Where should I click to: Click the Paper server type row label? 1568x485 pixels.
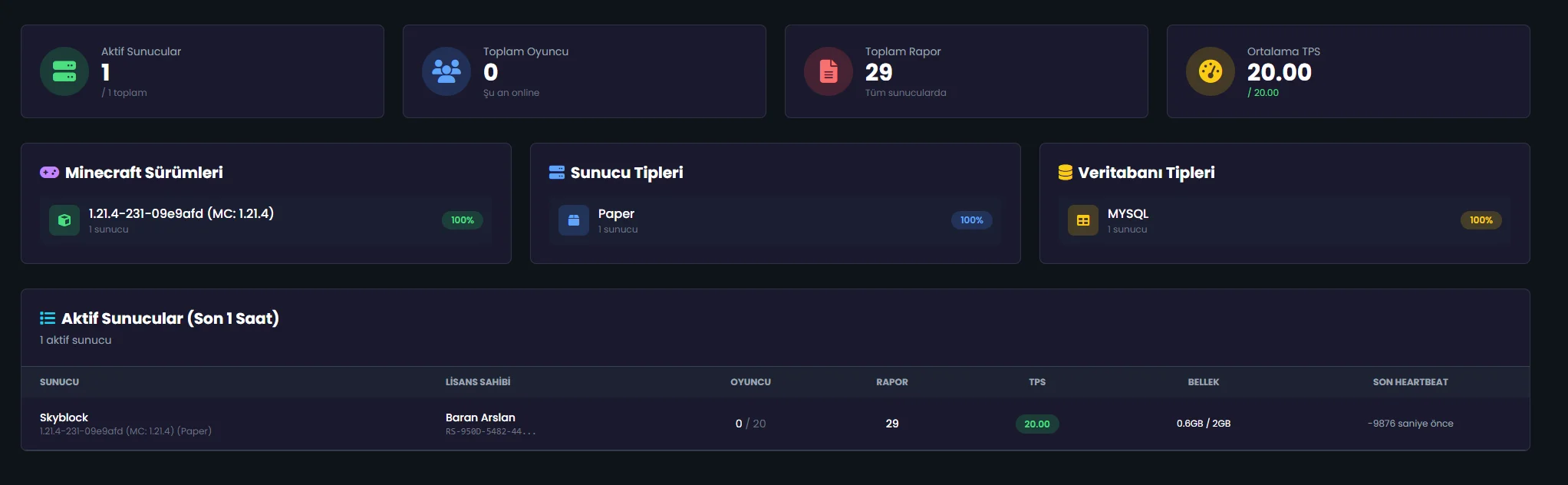616,213
